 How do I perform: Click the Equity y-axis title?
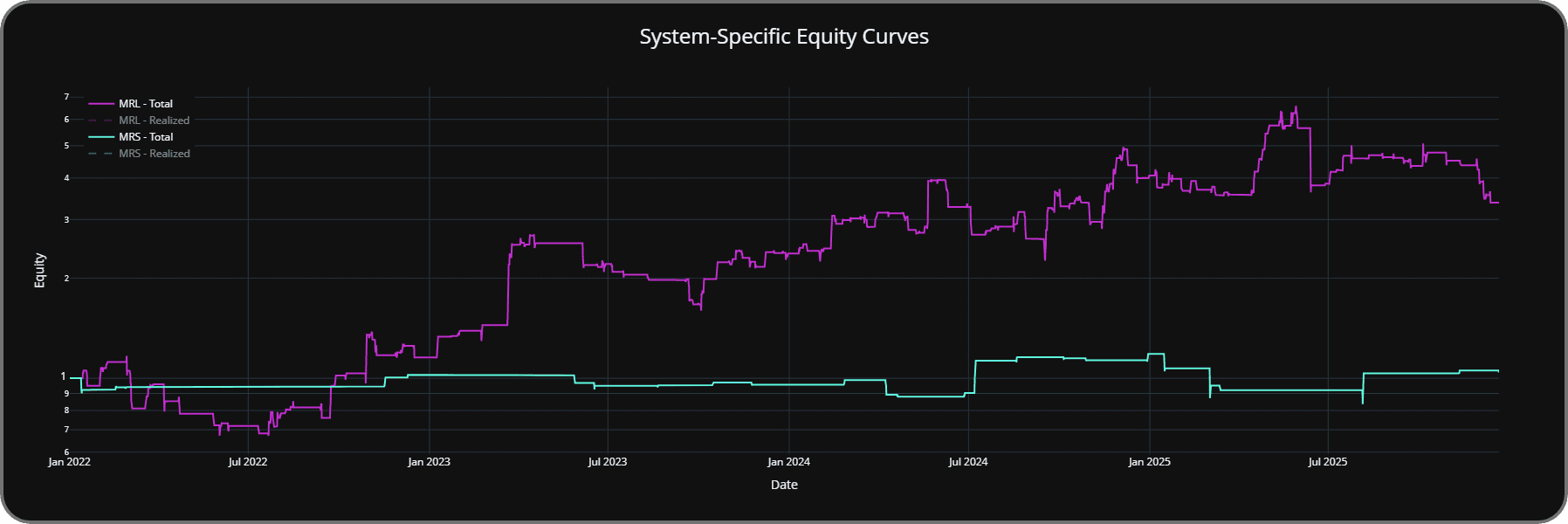[x=39, y=270]
